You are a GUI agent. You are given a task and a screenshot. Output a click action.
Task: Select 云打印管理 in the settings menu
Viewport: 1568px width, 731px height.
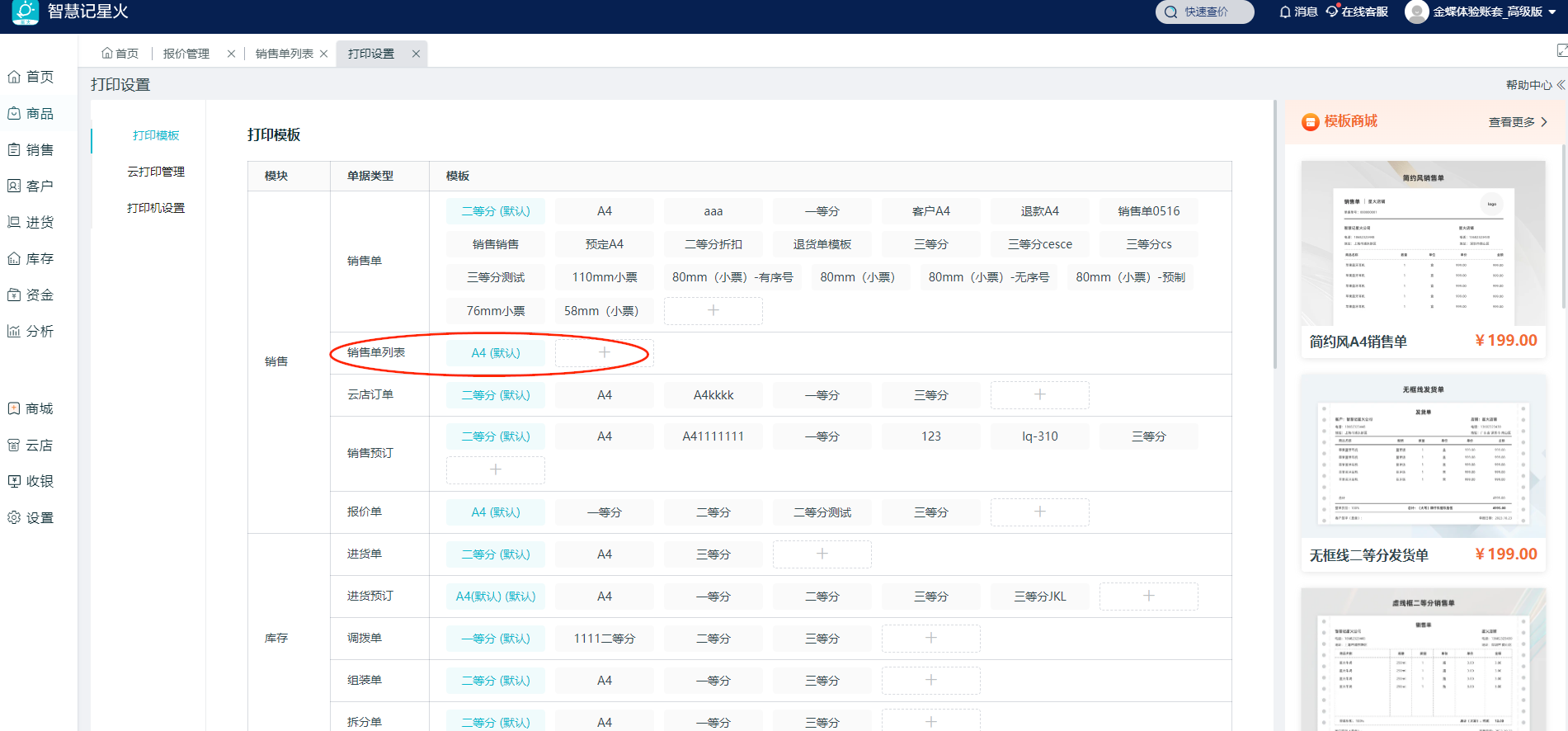click(156, 172)
